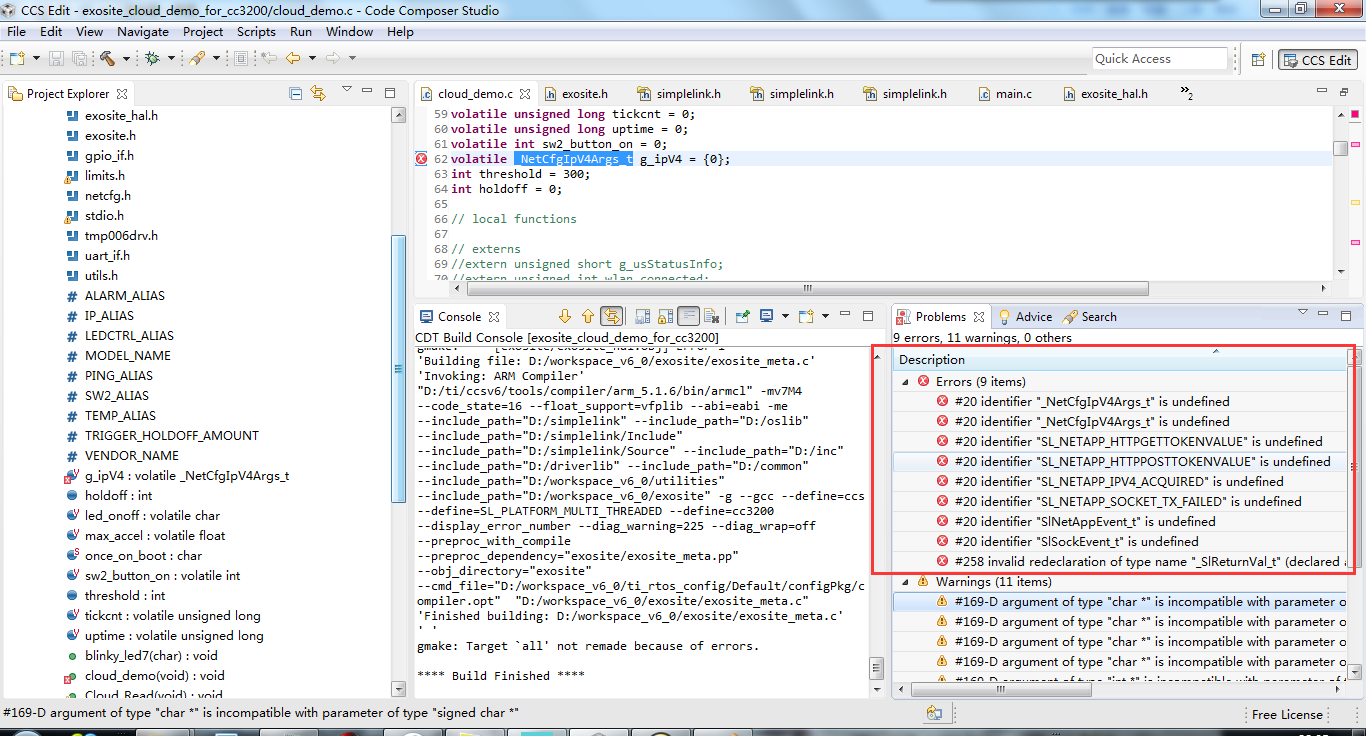Click the green Debug bug icon
Image resolution: width=1366 pixels, height=736 pixels.
[152, 59]
